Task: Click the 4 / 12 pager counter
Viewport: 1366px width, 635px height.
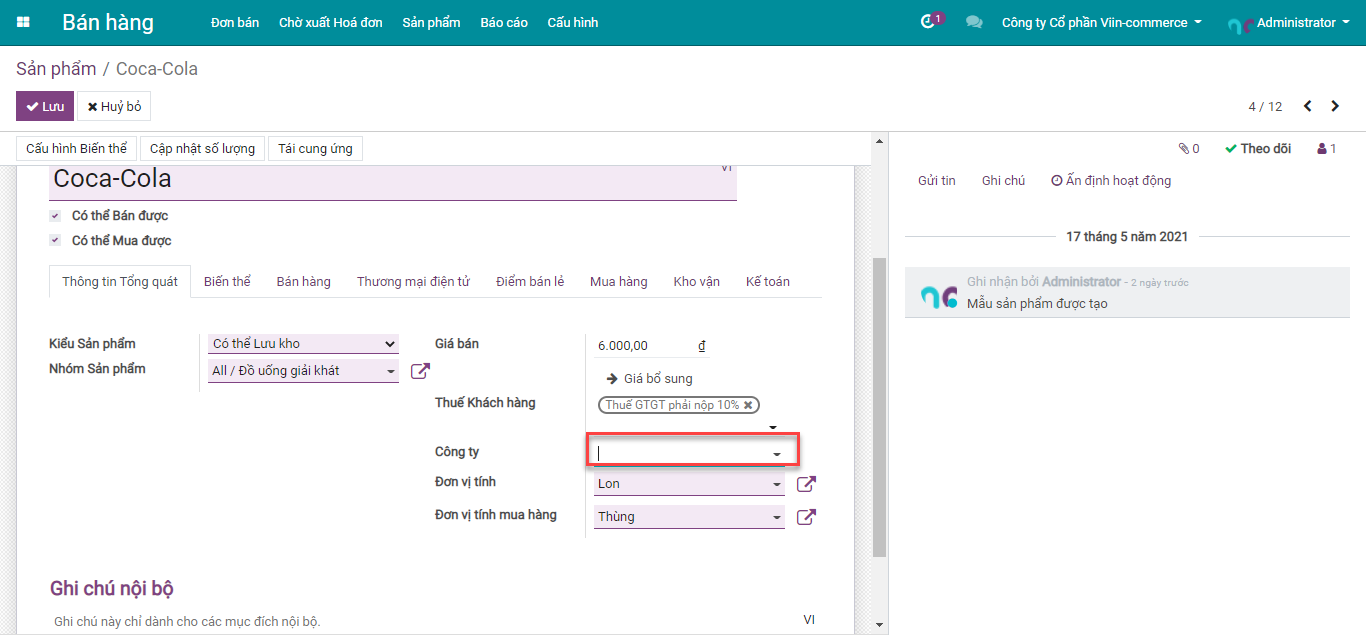Action: point(1265,107)
